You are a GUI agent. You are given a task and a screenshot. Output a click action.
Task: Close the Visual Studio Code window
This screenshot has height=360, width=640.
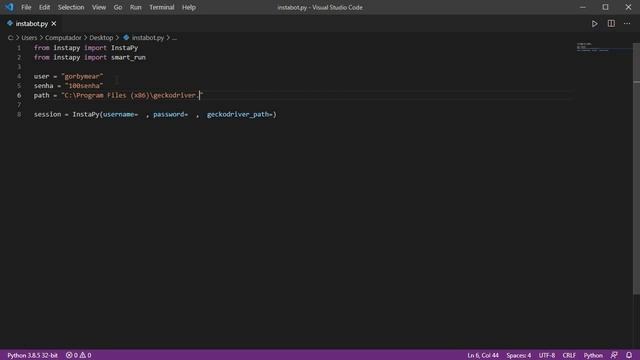[628, 7]
